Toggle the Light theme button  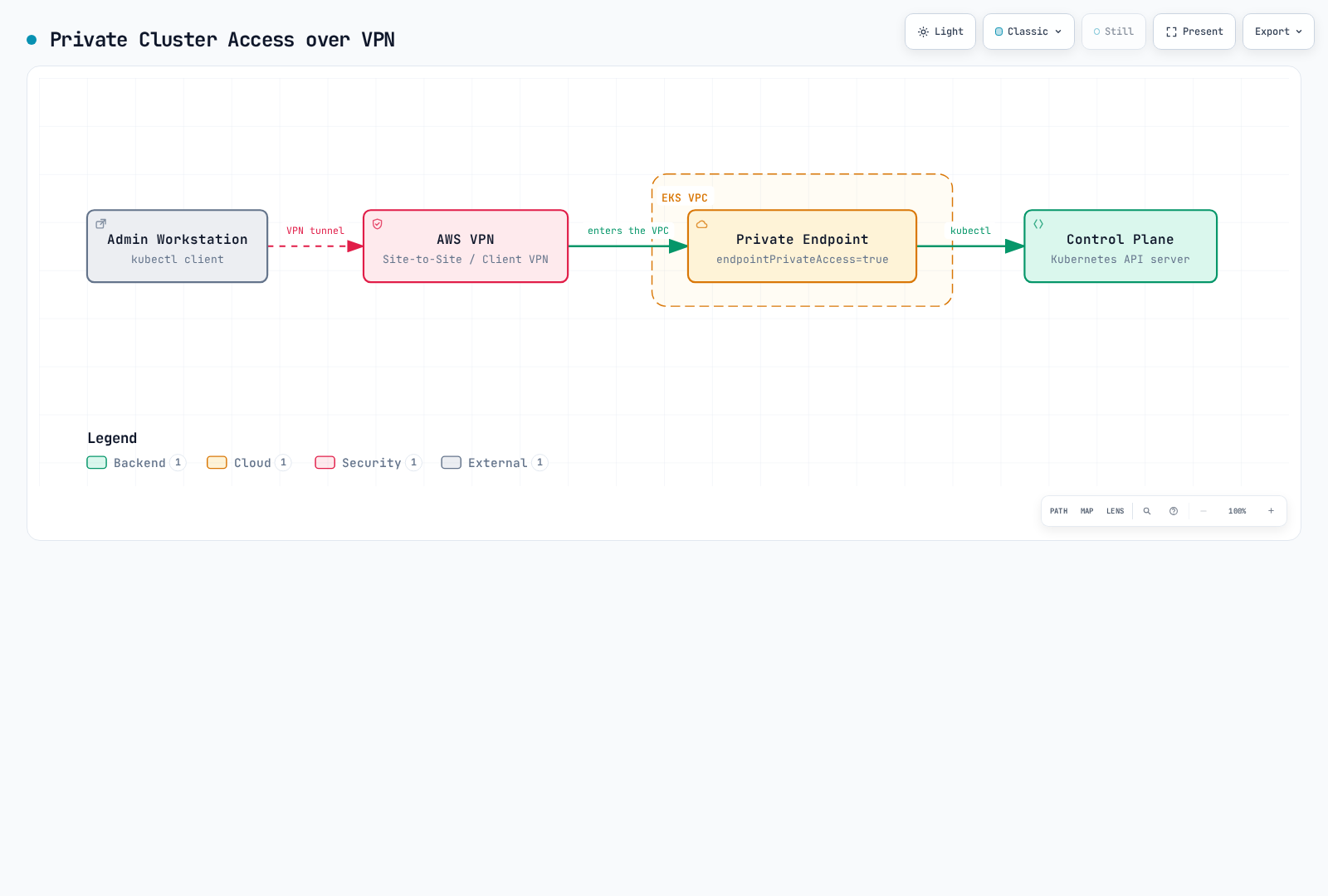click(940, 32)
